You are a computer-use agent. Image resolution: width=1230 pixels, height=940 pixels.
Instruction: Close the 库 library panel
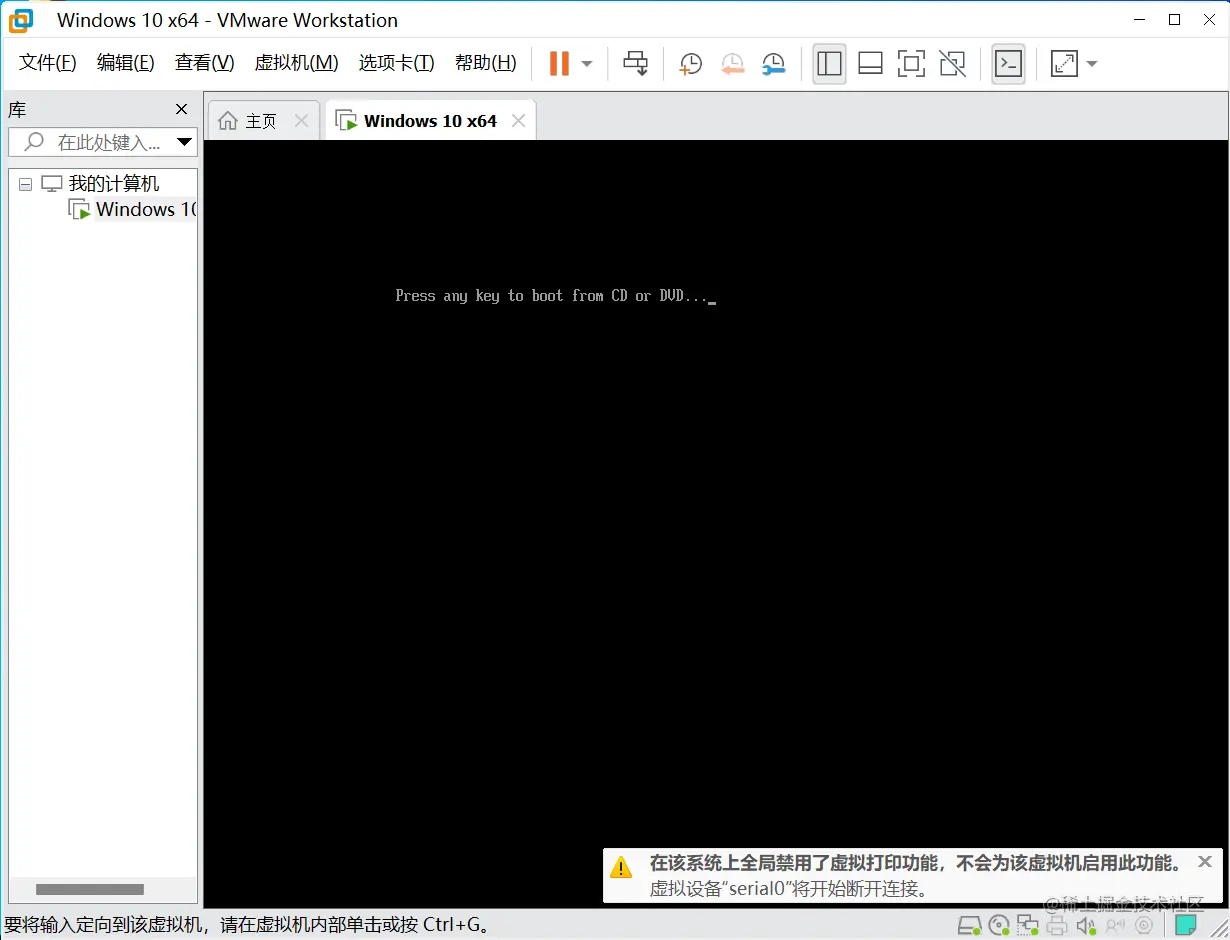click(x=181, y=109)
